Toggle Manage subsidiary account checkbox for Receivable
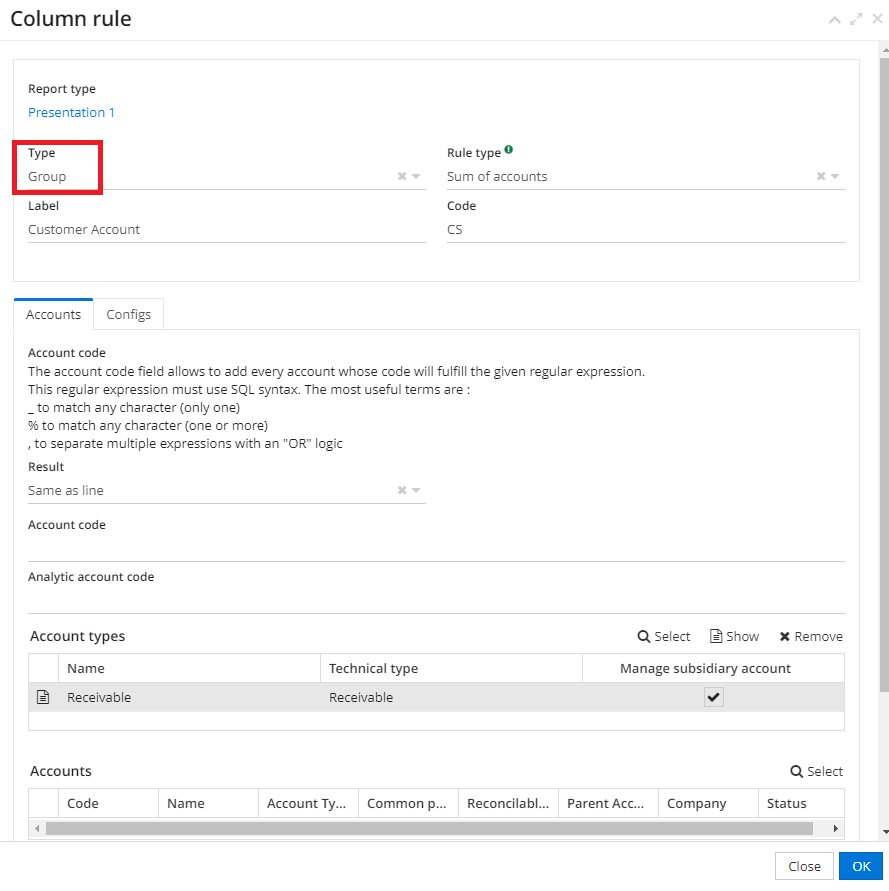 (713, 697)
